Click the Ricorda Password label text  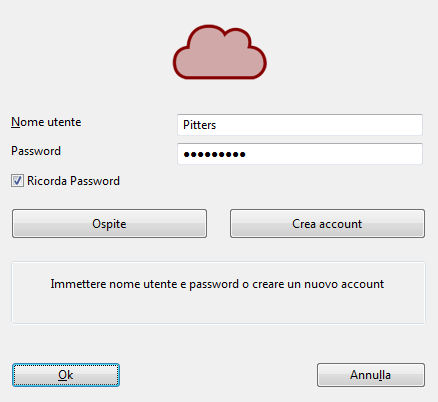pos(73,181)
